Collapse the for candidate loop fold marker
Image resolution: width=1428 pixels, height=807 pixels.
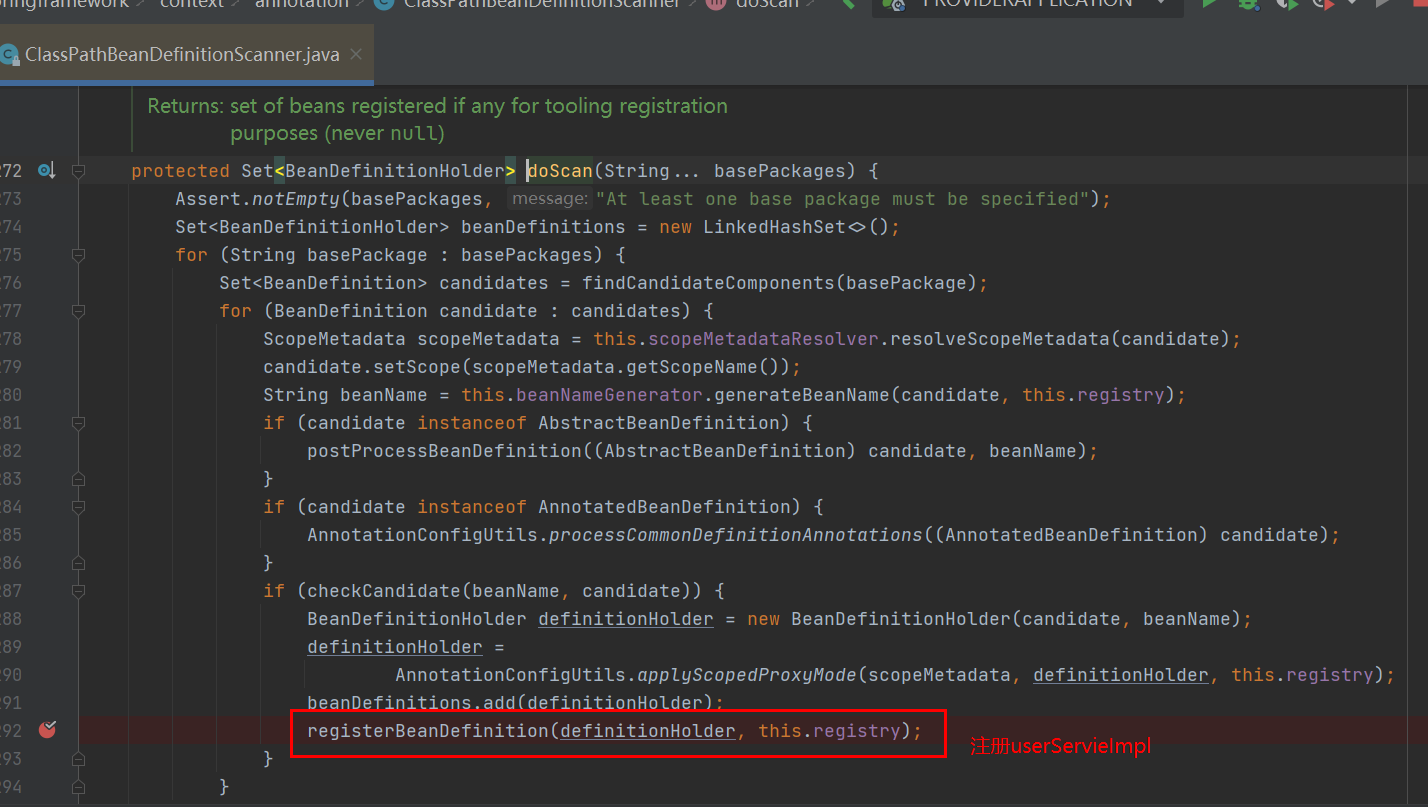(78, 311)
